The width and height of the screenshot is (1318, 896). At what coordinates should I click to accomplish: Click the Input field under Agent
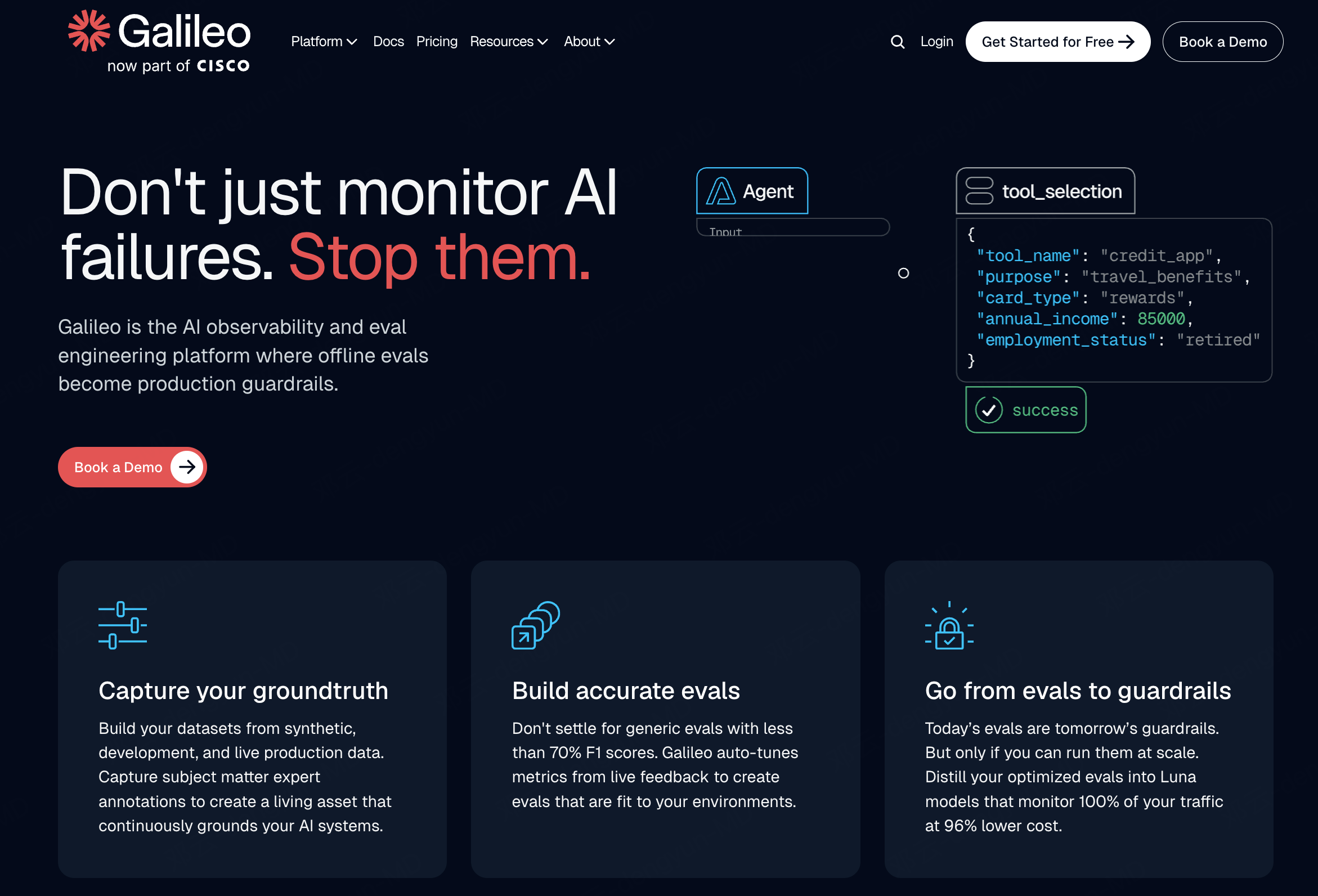[793, 227]
